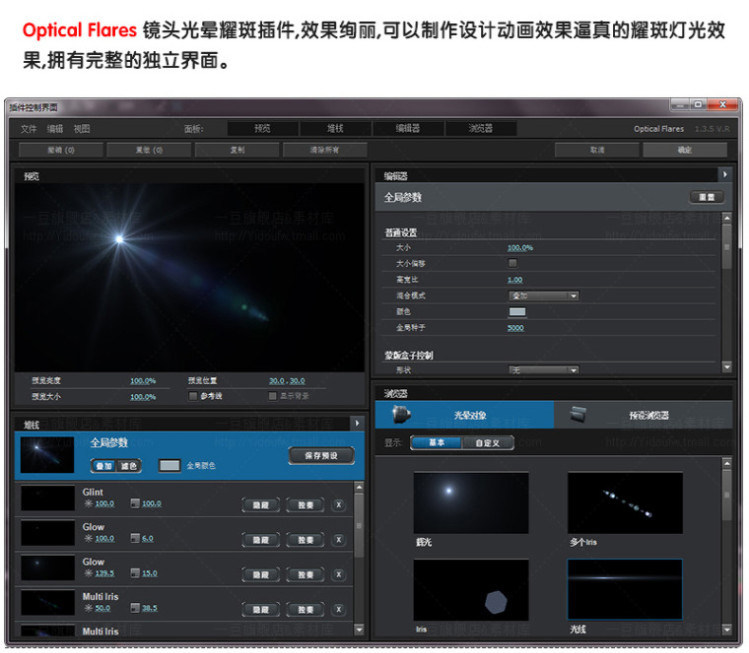Switch to the 预设浏览器 tab
This screenshot has height=653, width=749.
click(x=643, y=415)
